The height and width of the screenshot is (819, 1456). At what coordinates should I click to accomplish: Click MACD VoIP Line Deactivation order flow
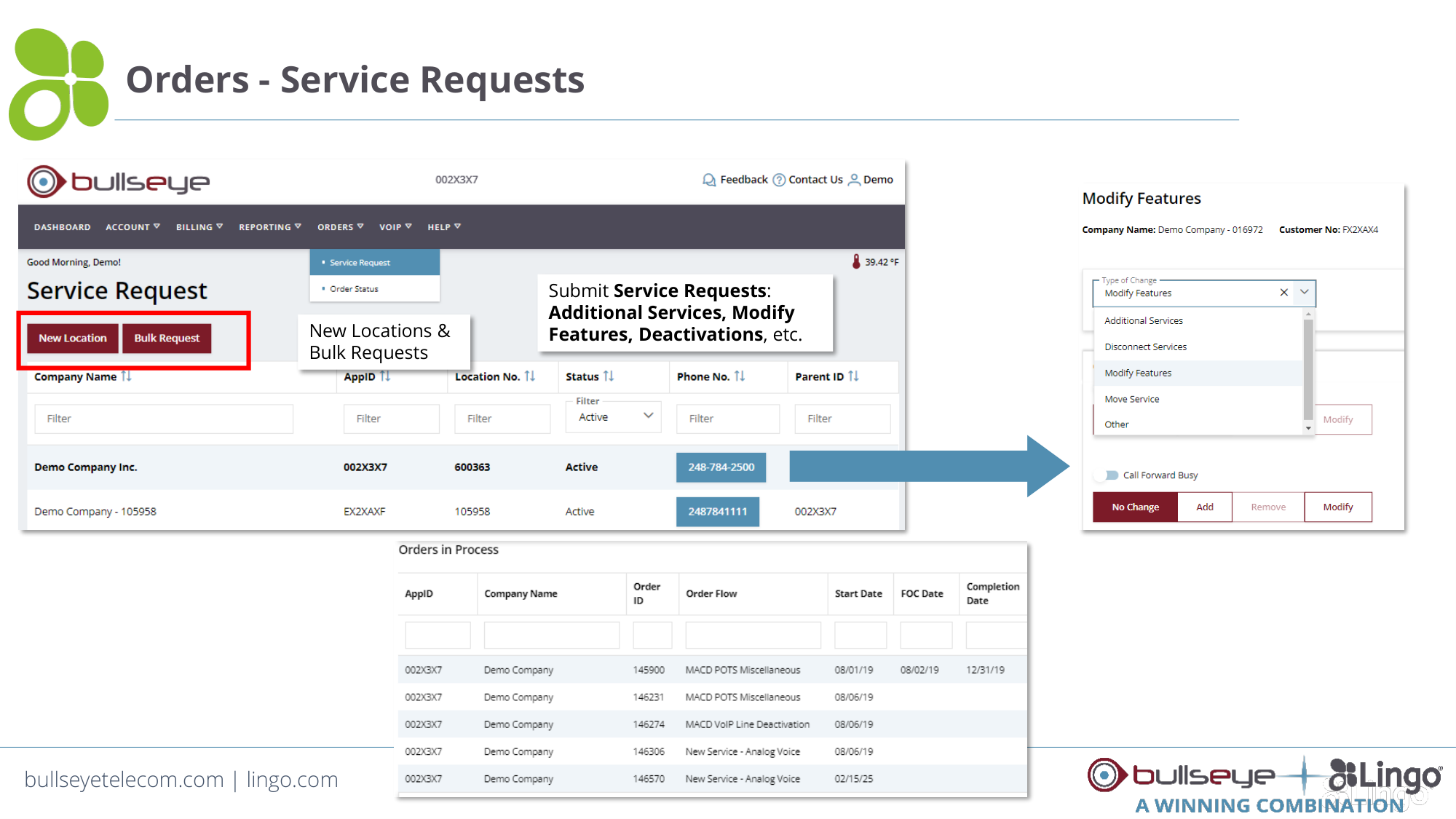point(748,725)
